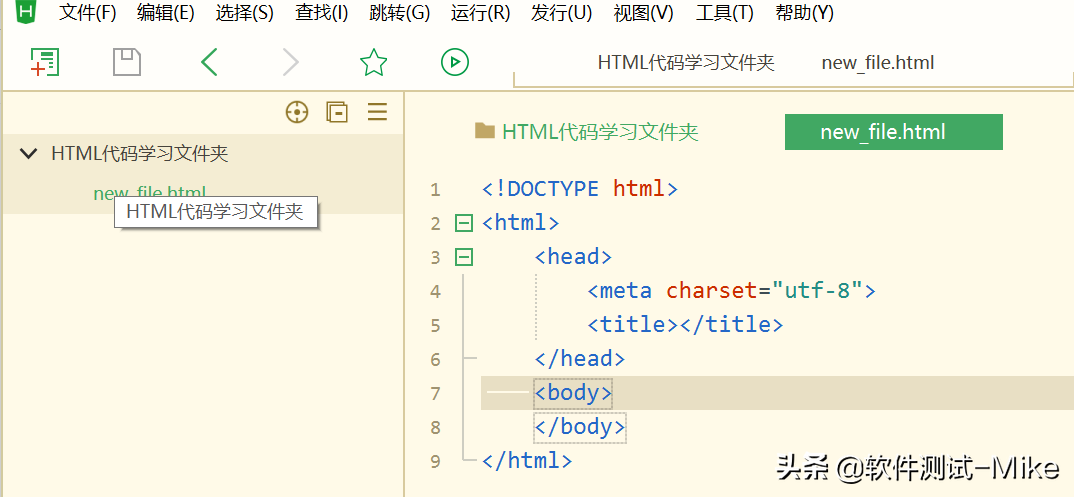Click line number 9 in gutter
Viewport: 1074px width, 497px height.
pyautogui.click(x=436, y=461)
